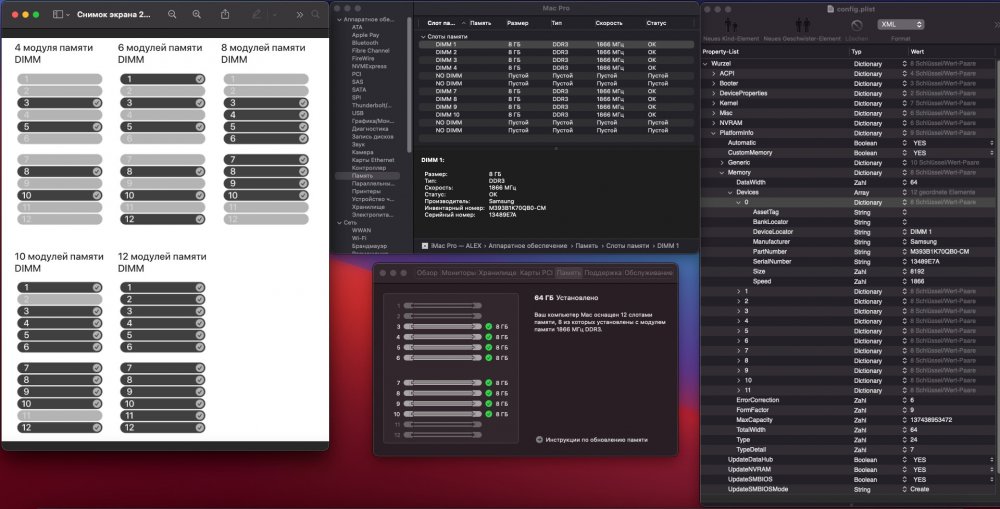Open the markup options arrow in Preview

coord(274,14)
